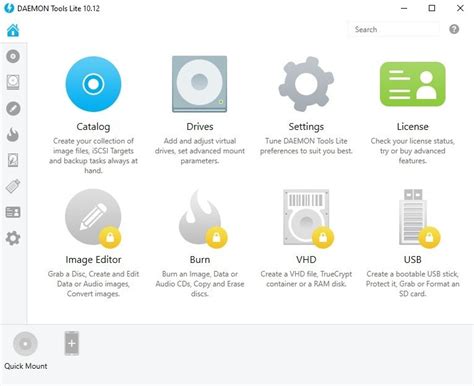Maximize the DAEMON Tools window

432,8
